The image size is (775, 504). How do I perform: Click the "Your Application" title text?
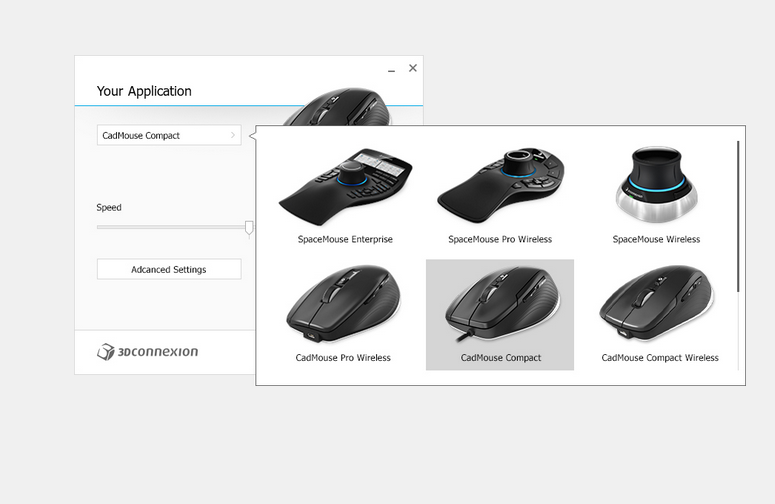pyautogui.click(x=144, y=91)
